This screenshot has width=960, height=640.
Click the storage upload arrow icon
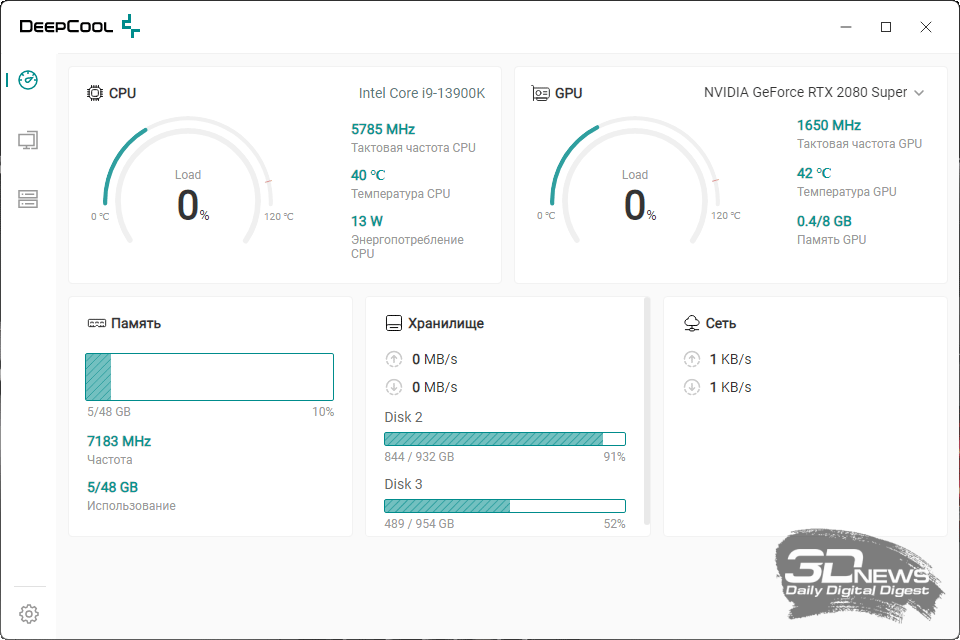[x=394, y=359]
